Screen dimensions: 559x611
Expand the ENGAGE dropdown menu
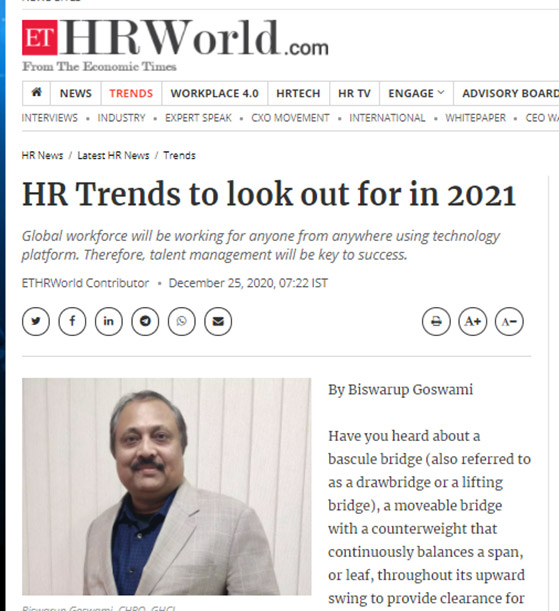[416, 94]
